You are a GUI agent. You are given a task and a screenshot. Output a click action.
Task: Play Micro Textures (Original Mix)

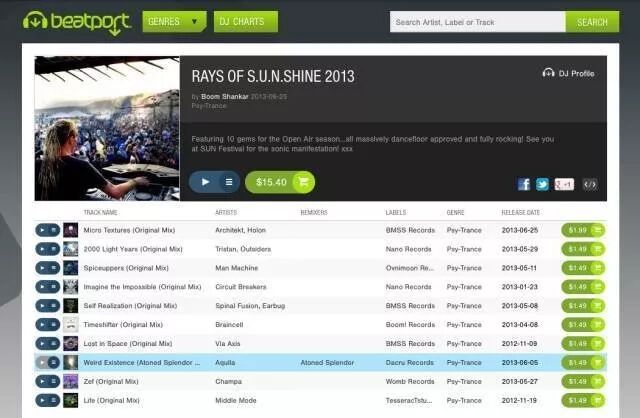[42, 230]
